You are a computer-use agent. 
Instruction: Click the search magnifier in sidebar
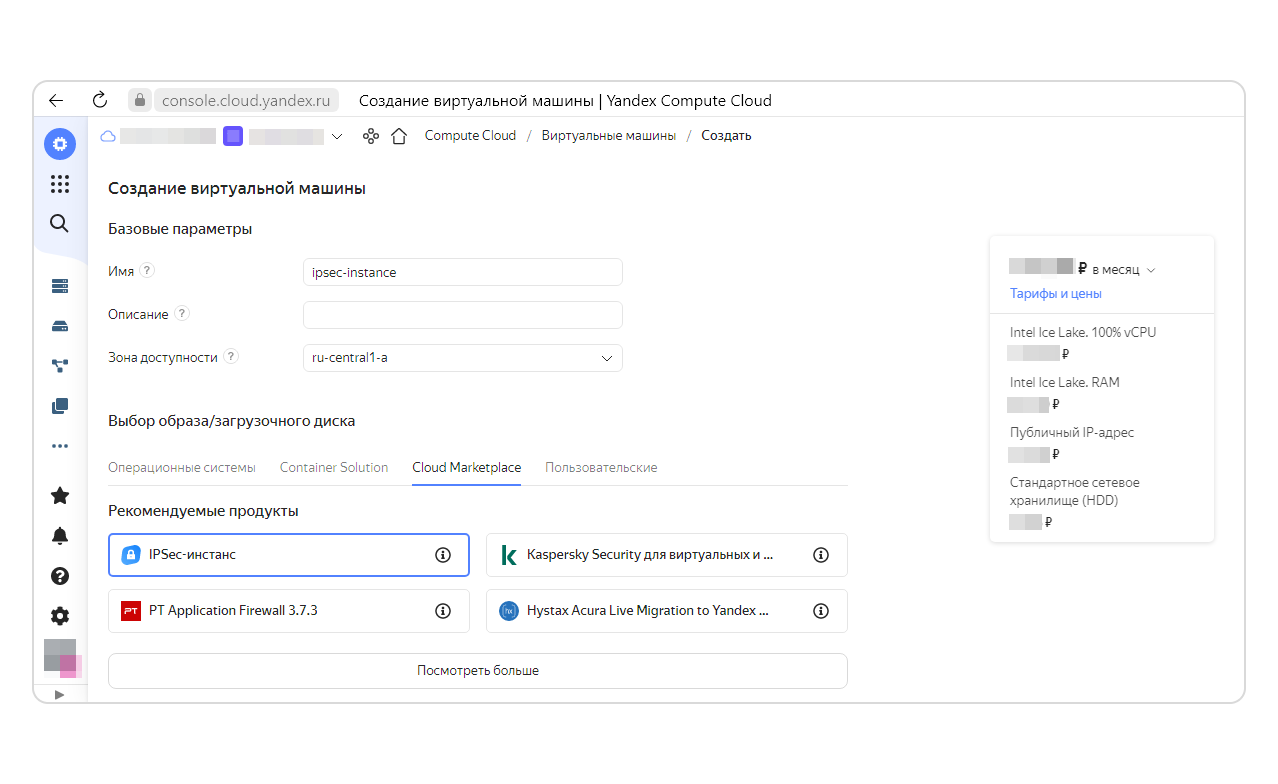tap(60, 223)
